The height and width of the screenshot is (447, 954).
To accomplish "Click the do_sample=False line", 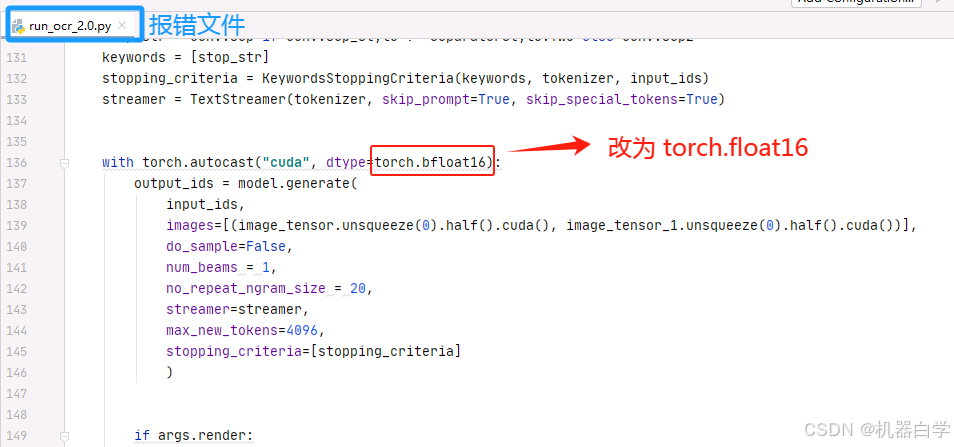I will 229,246.
